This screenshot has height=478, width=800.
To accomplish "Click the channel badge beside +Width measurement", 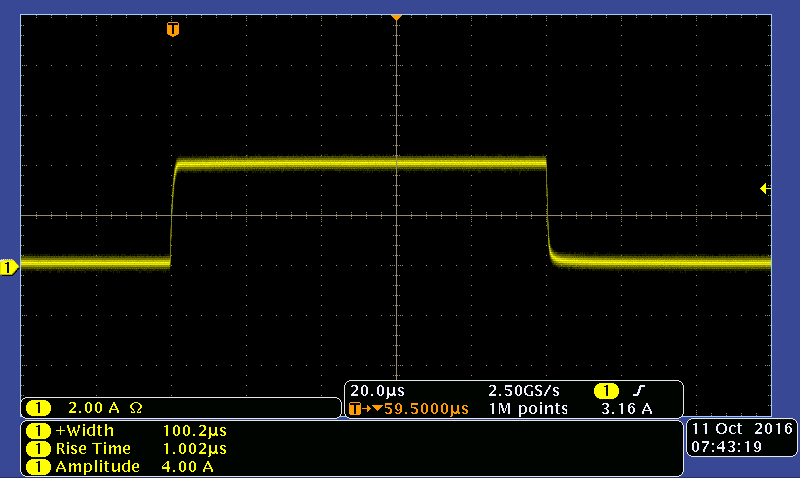I will [38, 431].
